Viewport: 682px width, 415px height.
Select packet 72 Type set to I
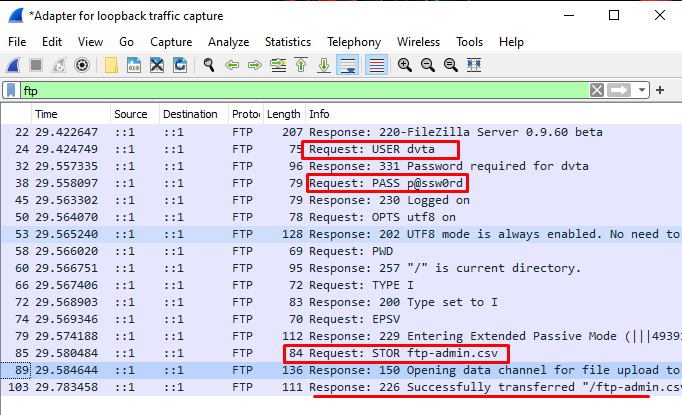coord(341,301)
